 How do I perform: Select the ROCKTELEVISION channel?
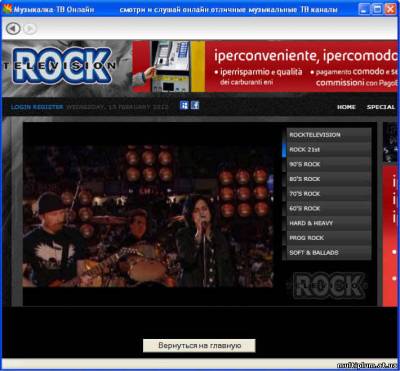[x=327, y=135]
